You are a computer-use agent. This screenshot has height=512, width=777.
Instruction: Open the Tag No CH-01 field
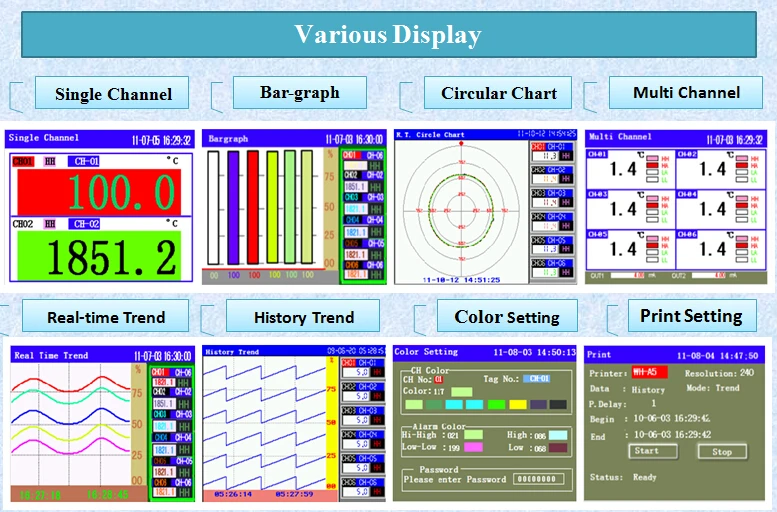pos(538,379)
